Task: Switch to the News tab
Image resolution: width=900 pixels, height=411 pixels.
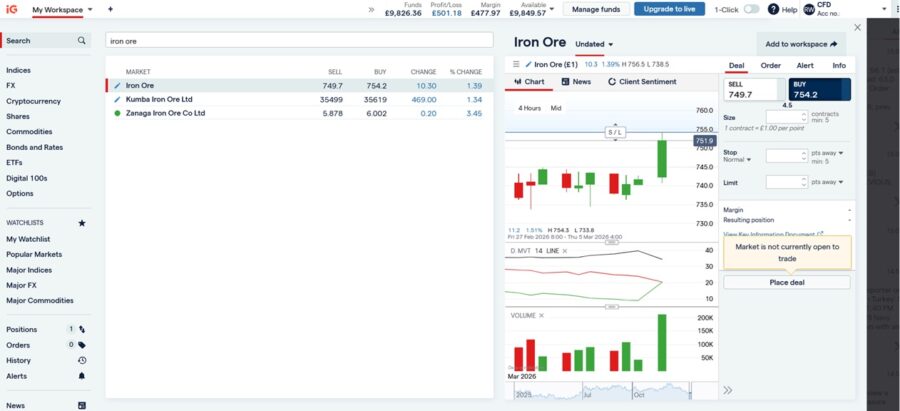Action: click(576, 82)
